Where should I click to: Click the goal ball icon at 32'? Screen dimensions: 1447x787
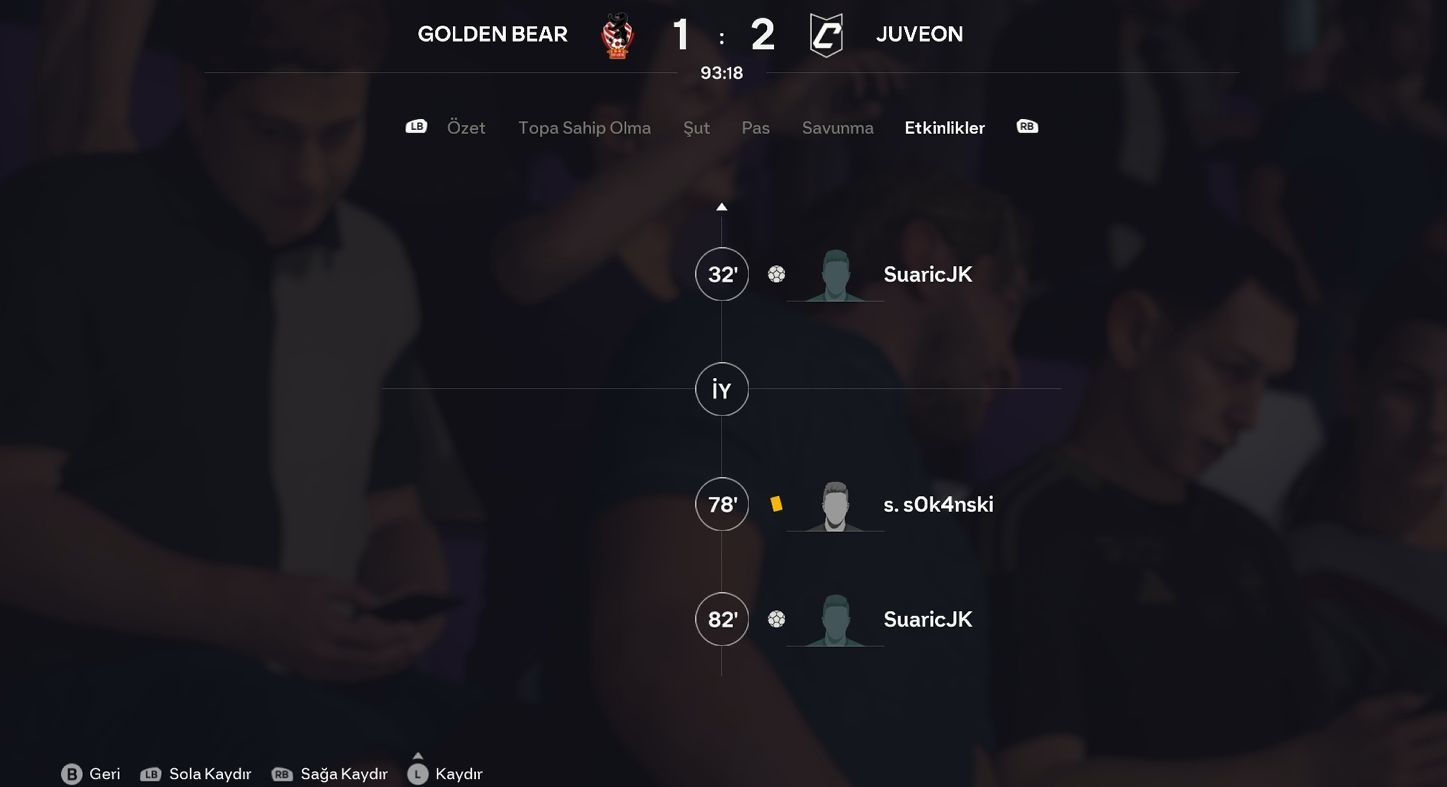pyautogui.click(x=776, y=274)
